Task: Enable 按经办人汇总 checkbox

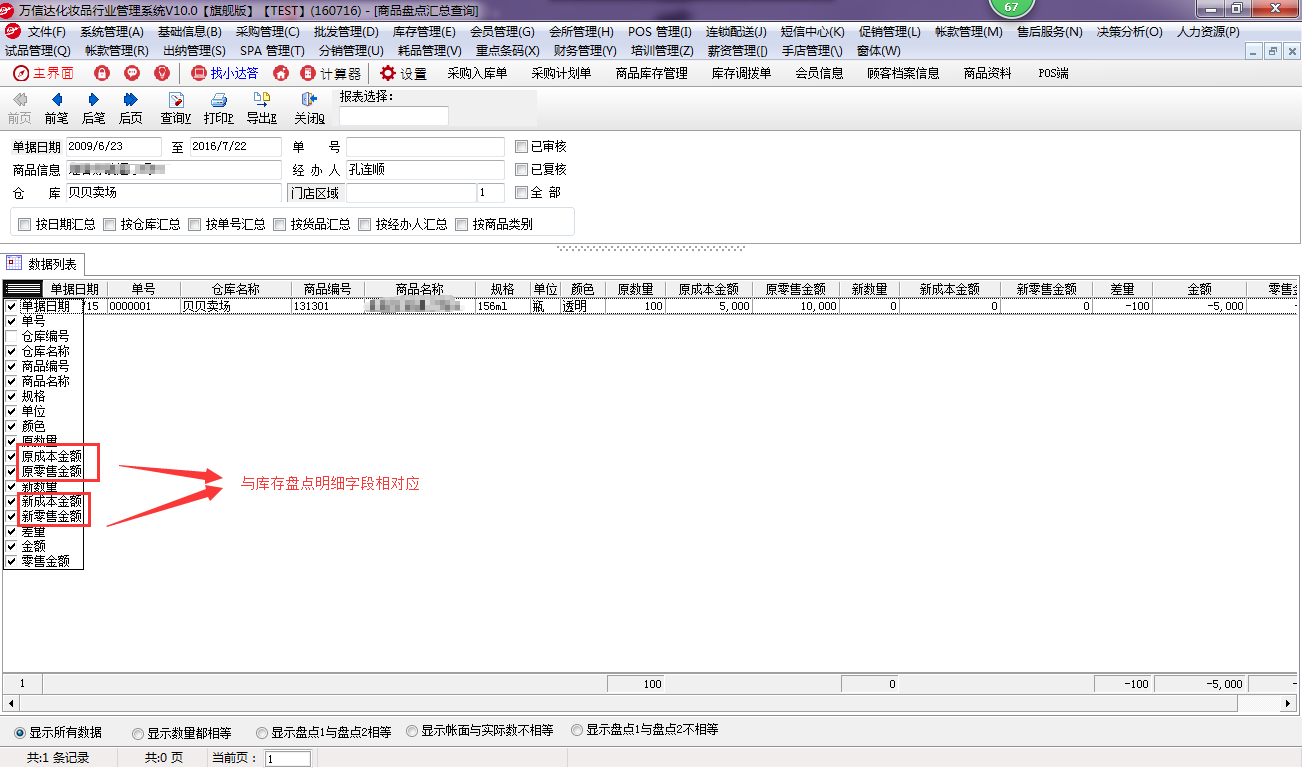Action: point(365,225)
